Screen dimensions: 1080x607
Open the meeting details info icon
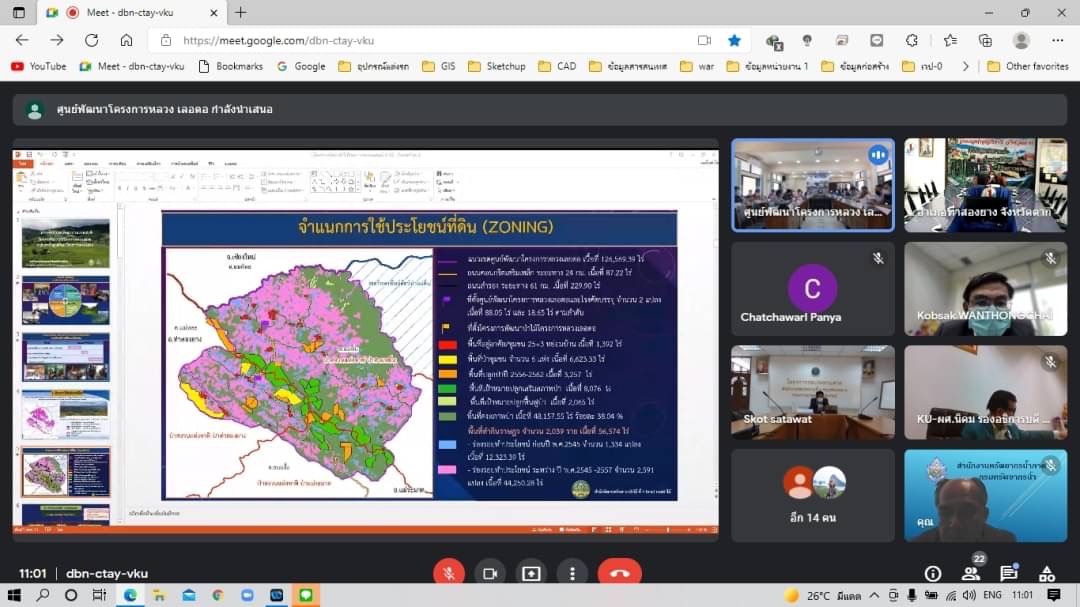[933, 573]
